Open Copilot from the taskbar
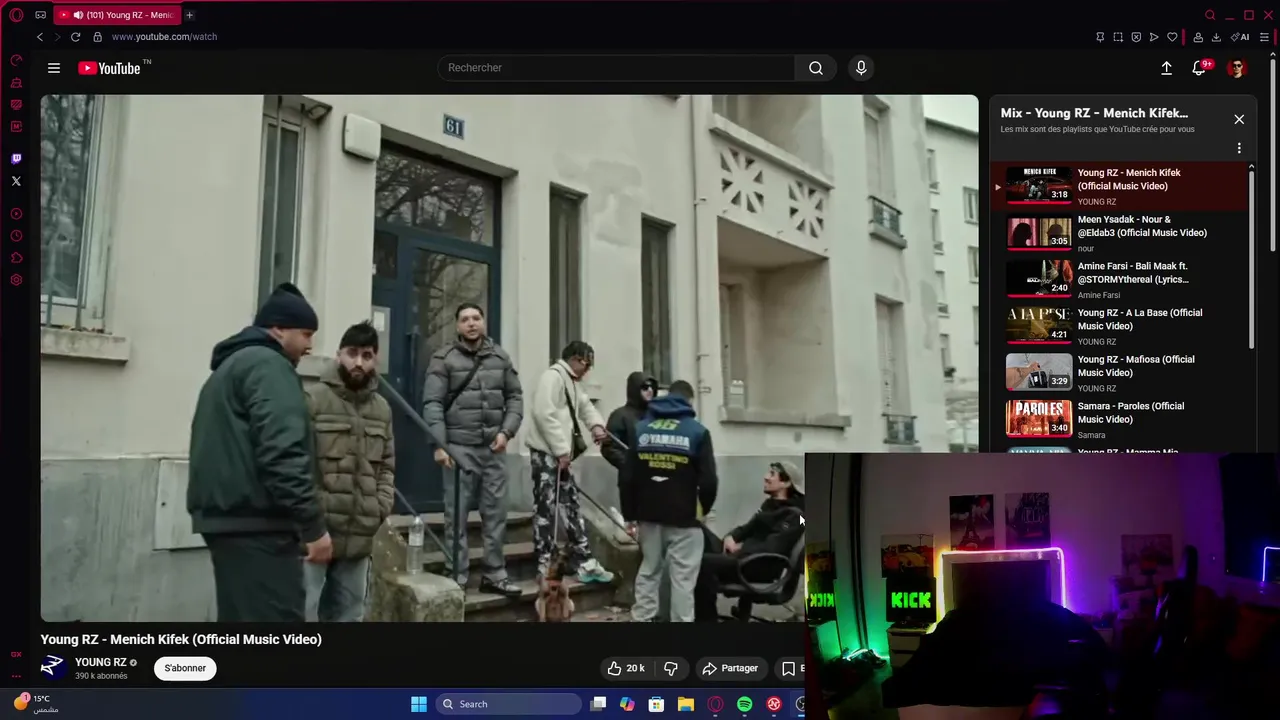Viewport: 1280px width, 720px height. click(627, 704)
